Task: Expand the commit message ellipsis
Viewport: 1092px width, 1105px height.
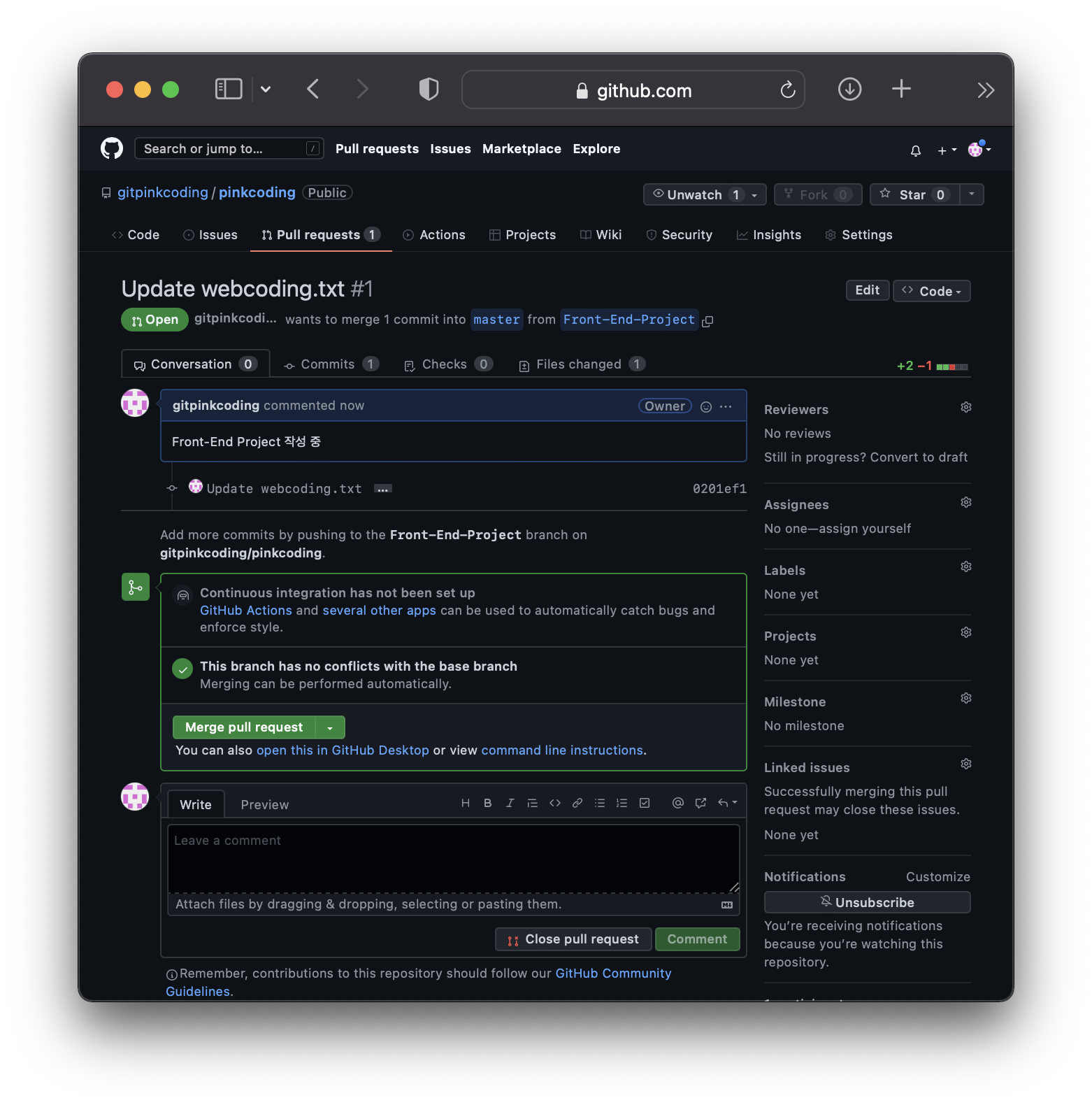Action: coord(382,489)
